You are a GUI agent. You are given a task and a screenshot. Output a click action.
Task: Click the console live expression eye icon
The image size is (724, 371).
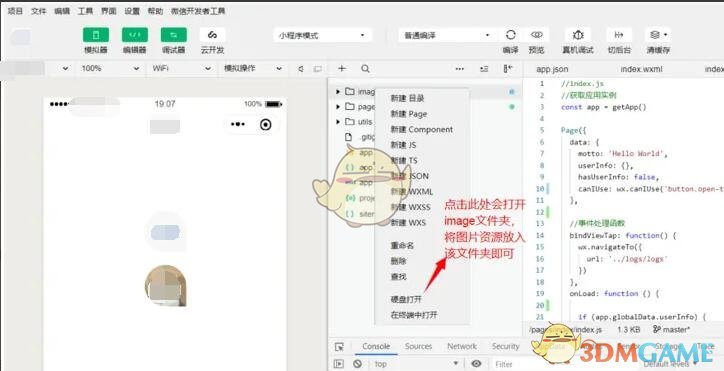(x=476, y=364)
